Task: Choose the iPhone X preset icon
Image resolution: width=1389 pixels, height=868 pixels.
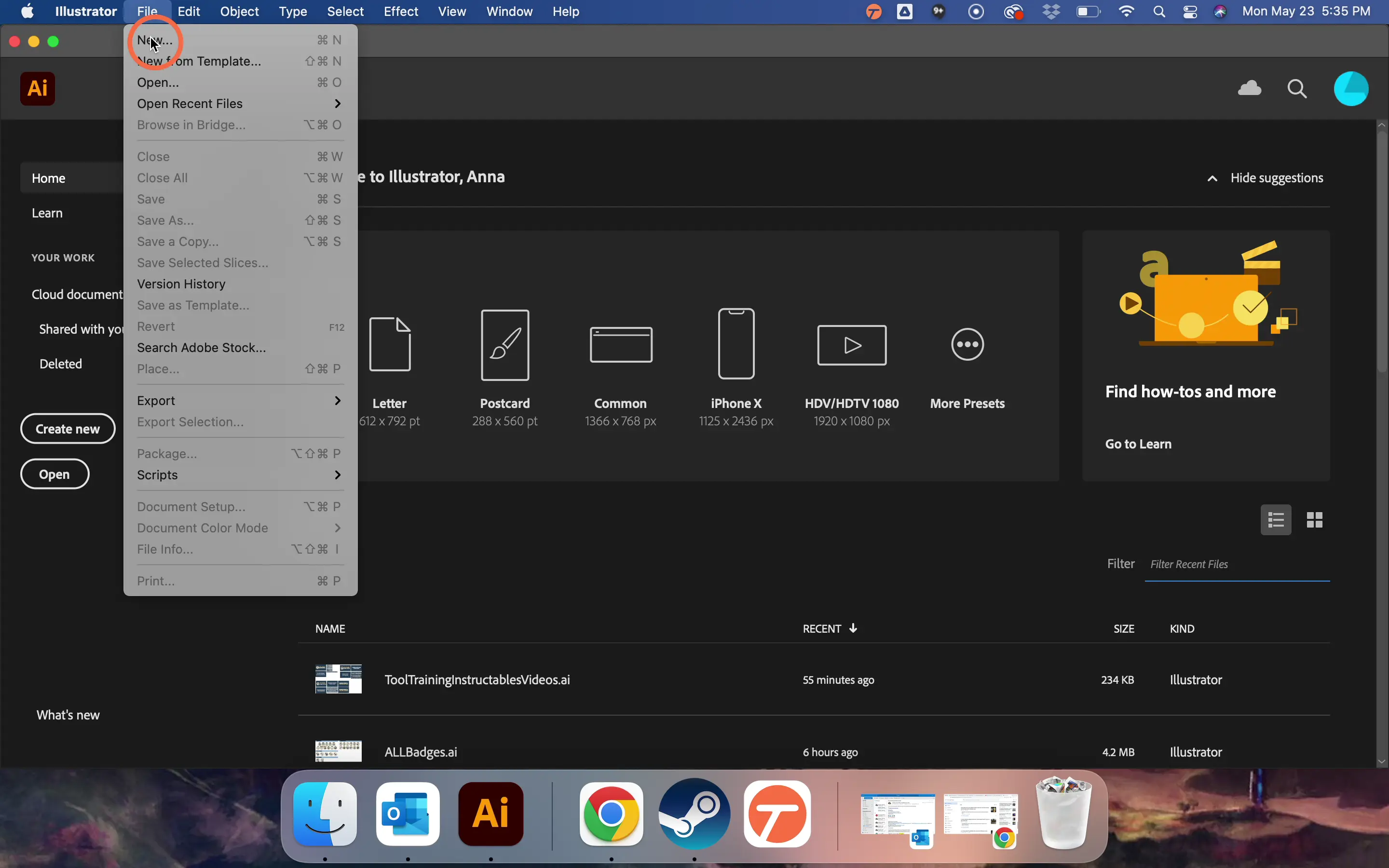Action: [x=736, y=343]
